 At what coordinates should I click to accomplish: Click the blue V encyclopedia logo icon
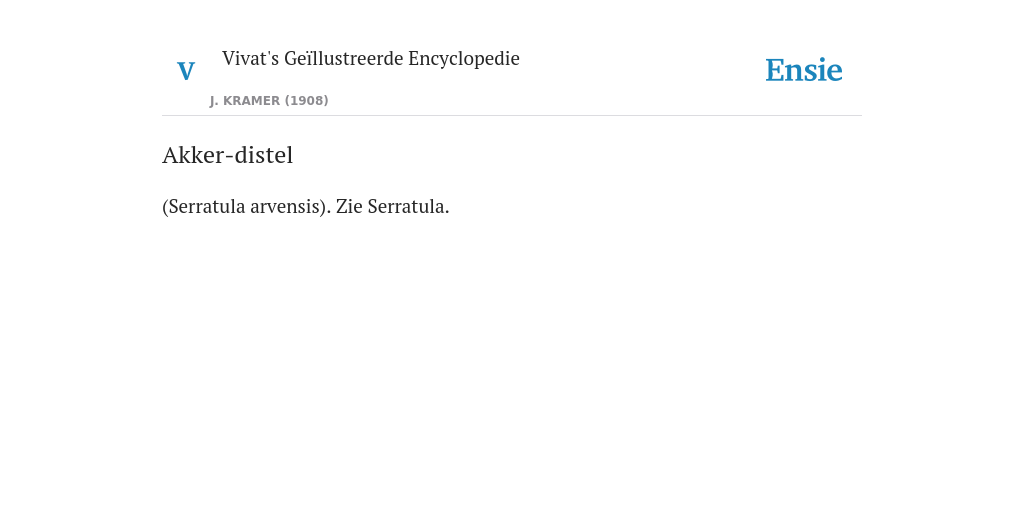point(186,71)
